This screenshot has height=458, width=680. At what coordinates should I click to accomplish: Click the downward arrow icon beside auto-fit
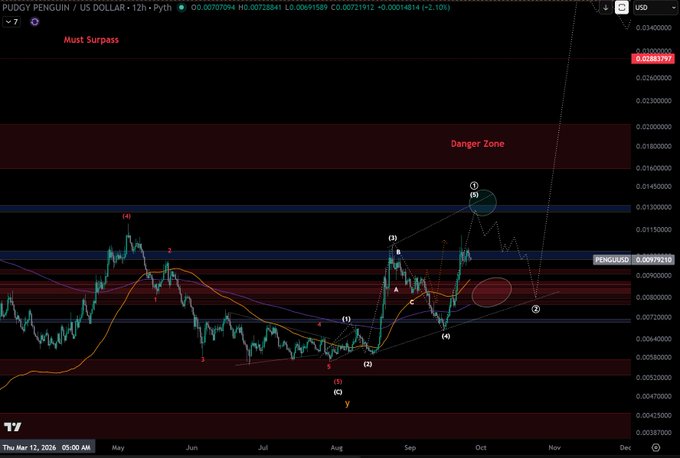point(605,7)
